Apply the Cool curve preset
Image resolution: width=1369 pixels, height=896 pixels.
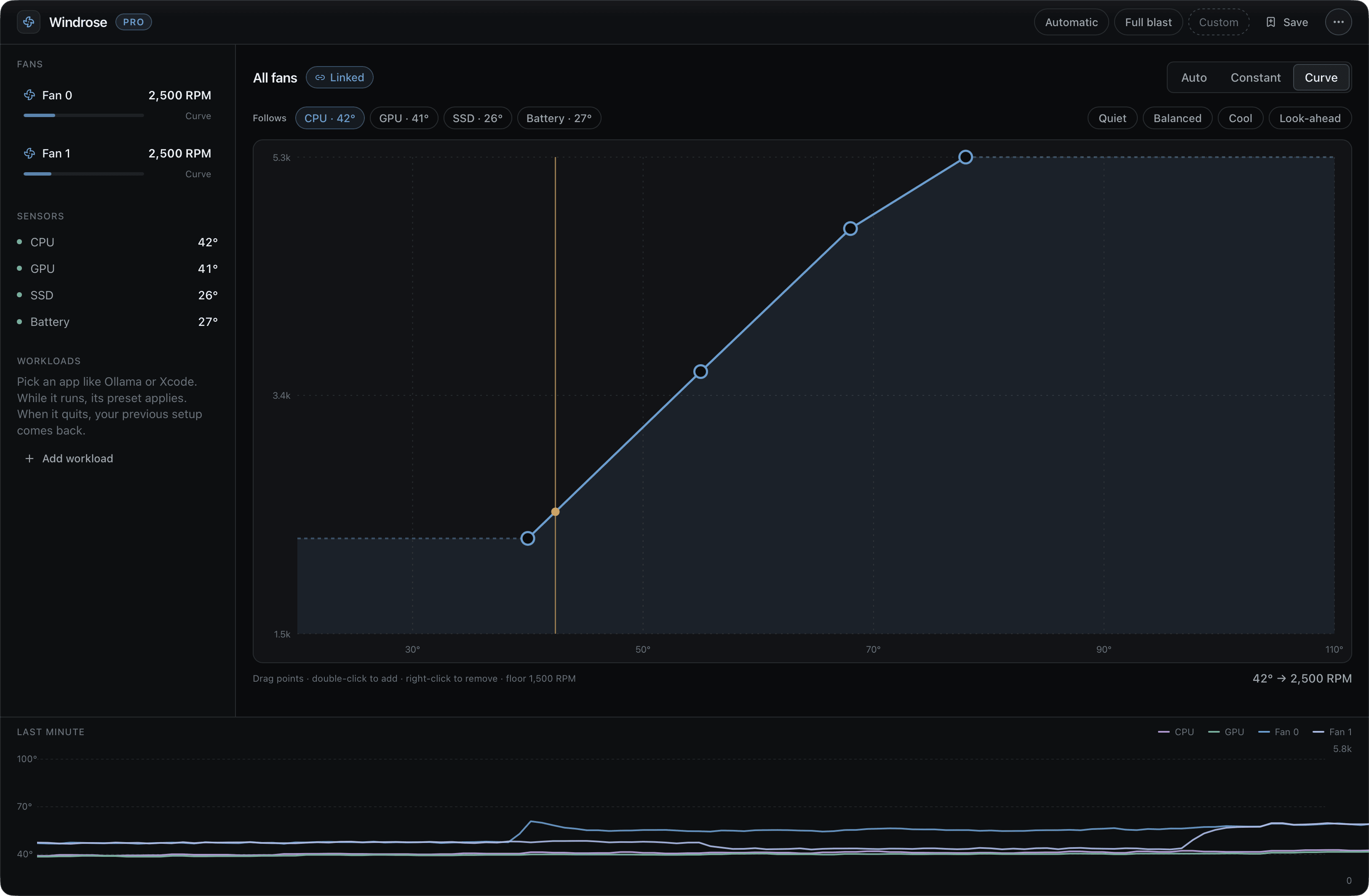point(1240,118)
